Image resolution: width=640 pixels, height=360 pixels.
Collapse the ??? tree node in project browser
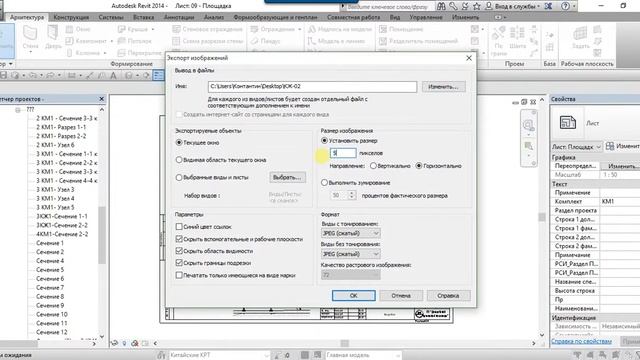click(x=18, y=110)
